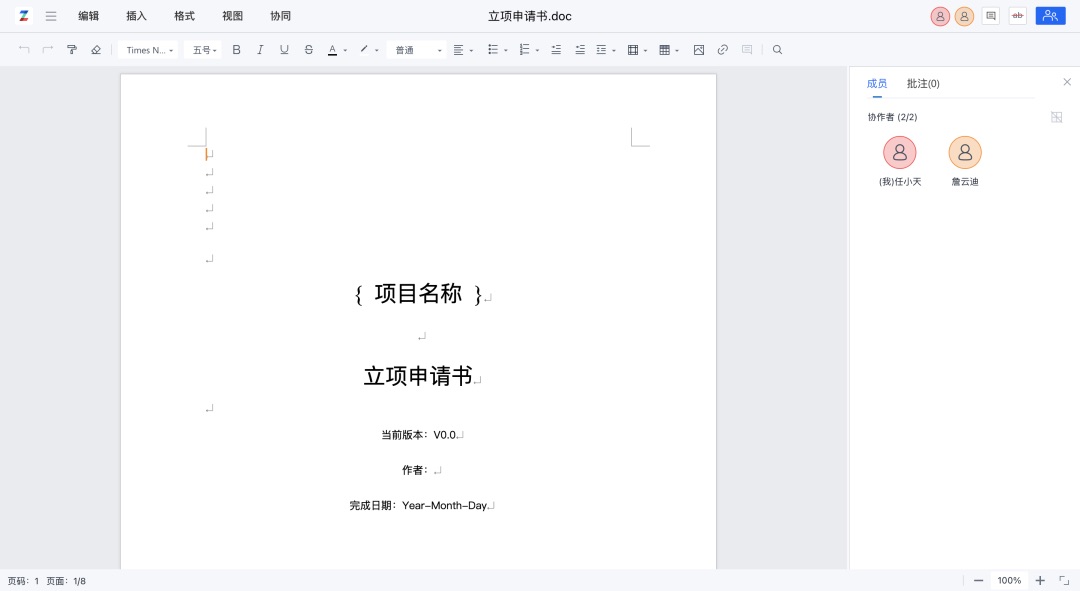The image size is (1080, 591).
Task: Click the grid icon beside 协作者 (2/2)
Action: point(1057,117)
